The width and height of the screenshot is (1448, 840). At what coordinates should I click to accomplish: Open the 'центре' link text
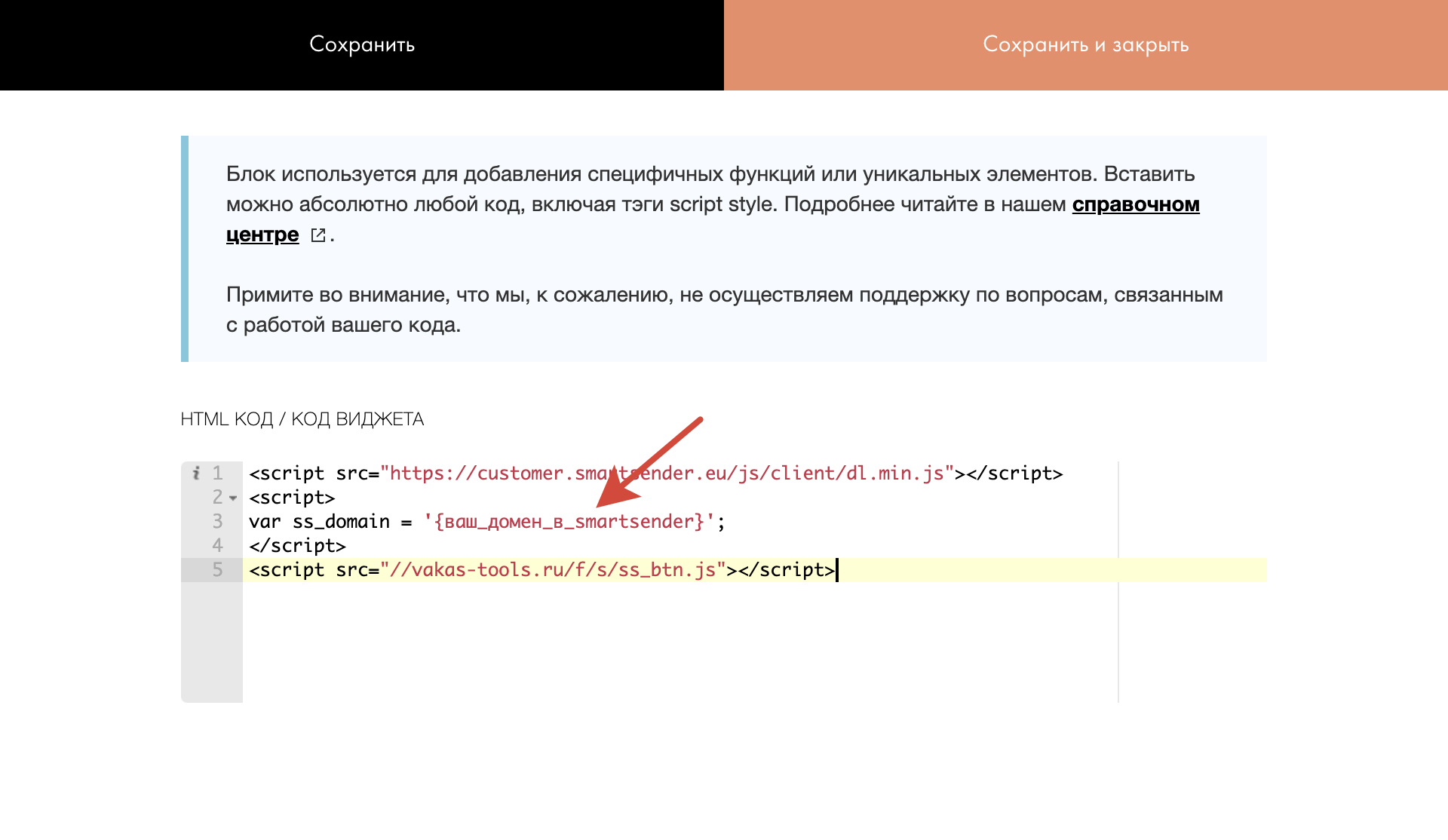point(262,235)
